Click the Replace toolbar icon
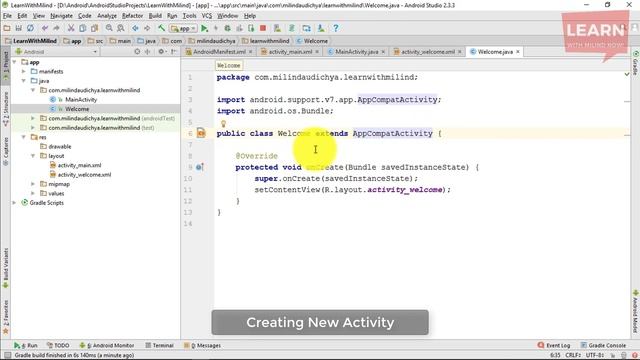640x360 pixels. 120,28
